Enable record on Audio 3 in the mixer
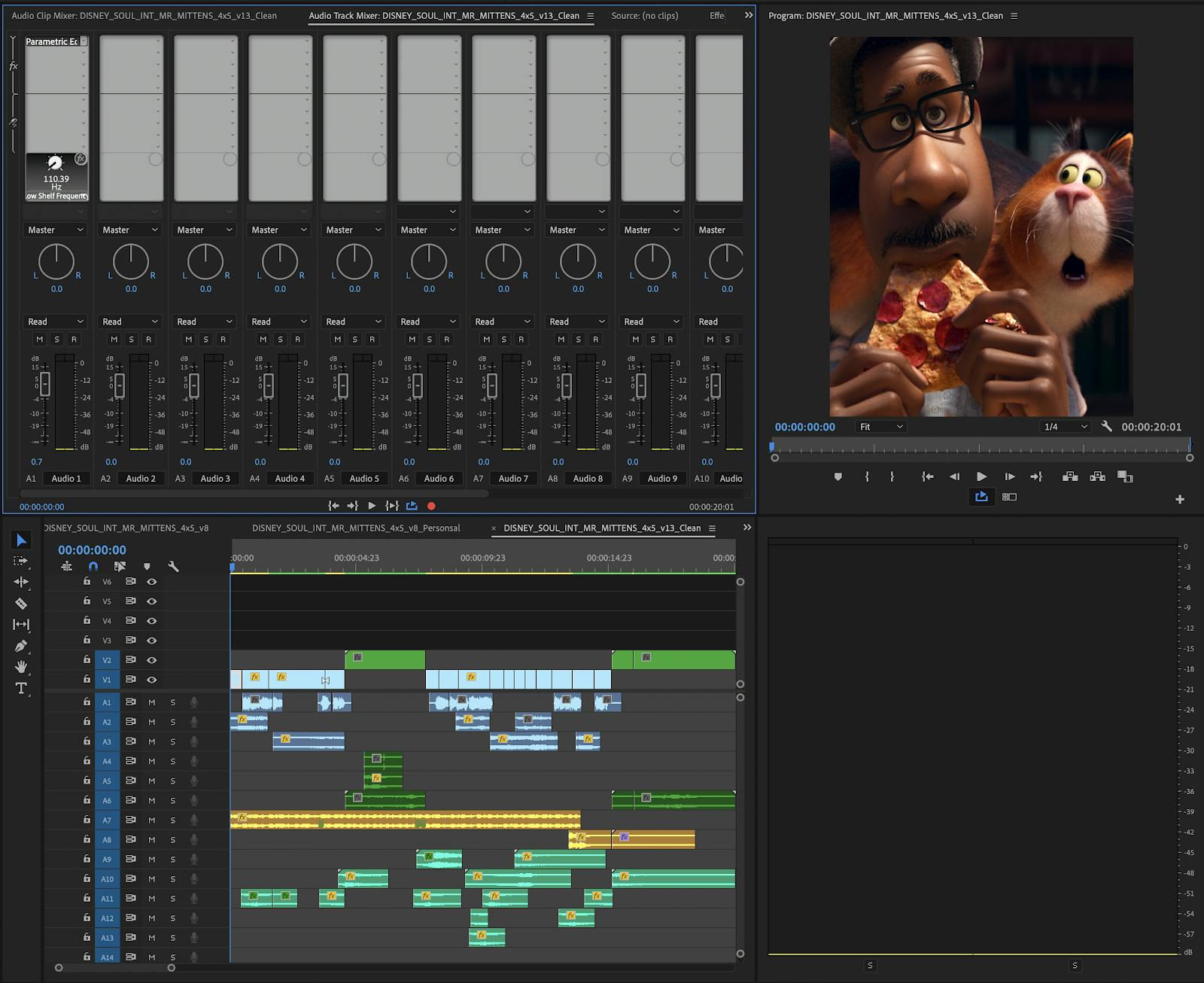This screenshot has width=1204, height=983. (x=223, y=339)
